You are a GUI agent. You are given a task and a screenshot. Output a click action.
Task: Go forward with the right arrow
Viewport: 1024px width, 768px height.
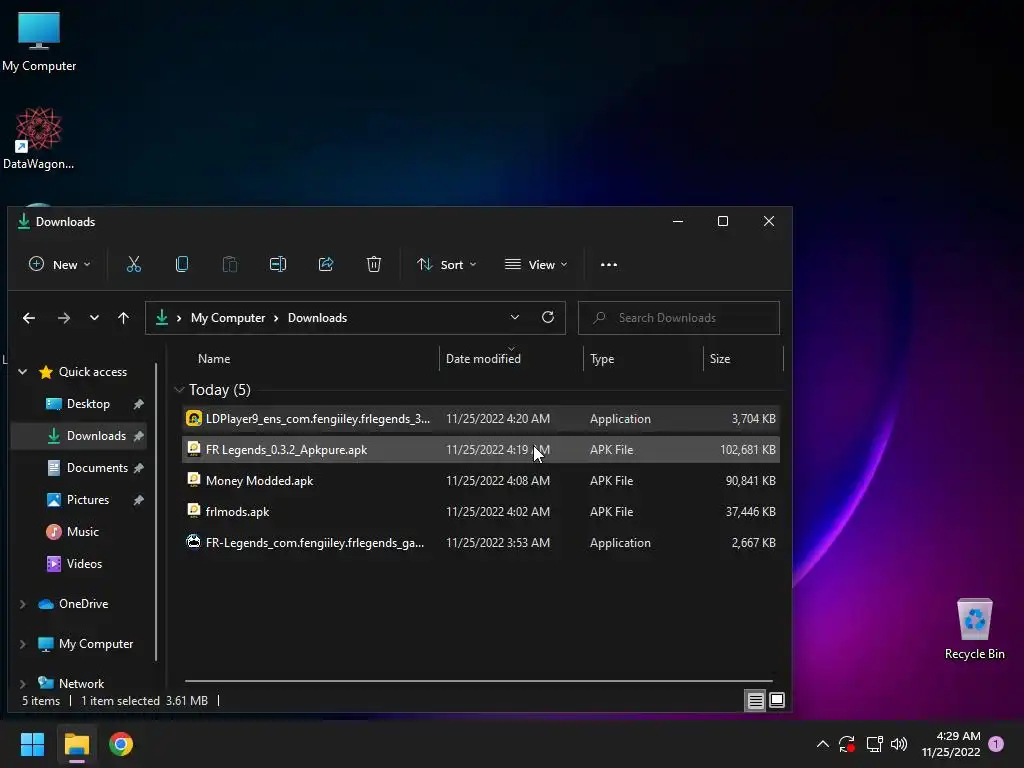[63, 318]
